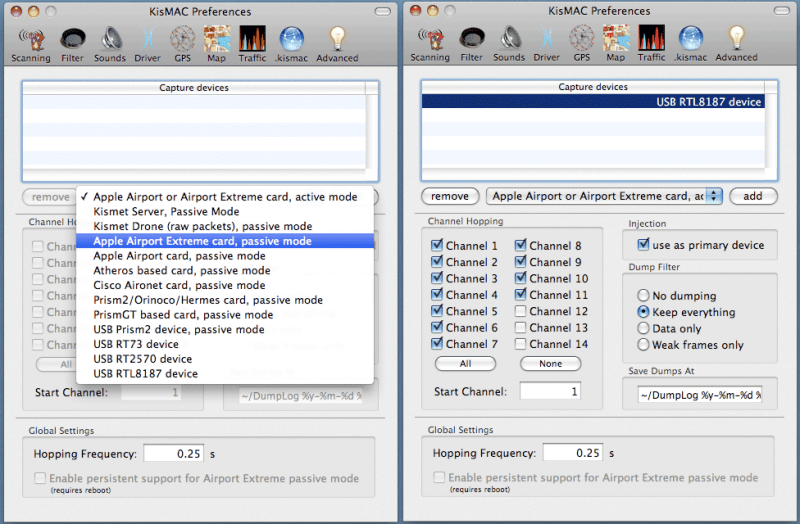Open Map preferences in right window
800x524 pixels.
[x=616, y=44]
